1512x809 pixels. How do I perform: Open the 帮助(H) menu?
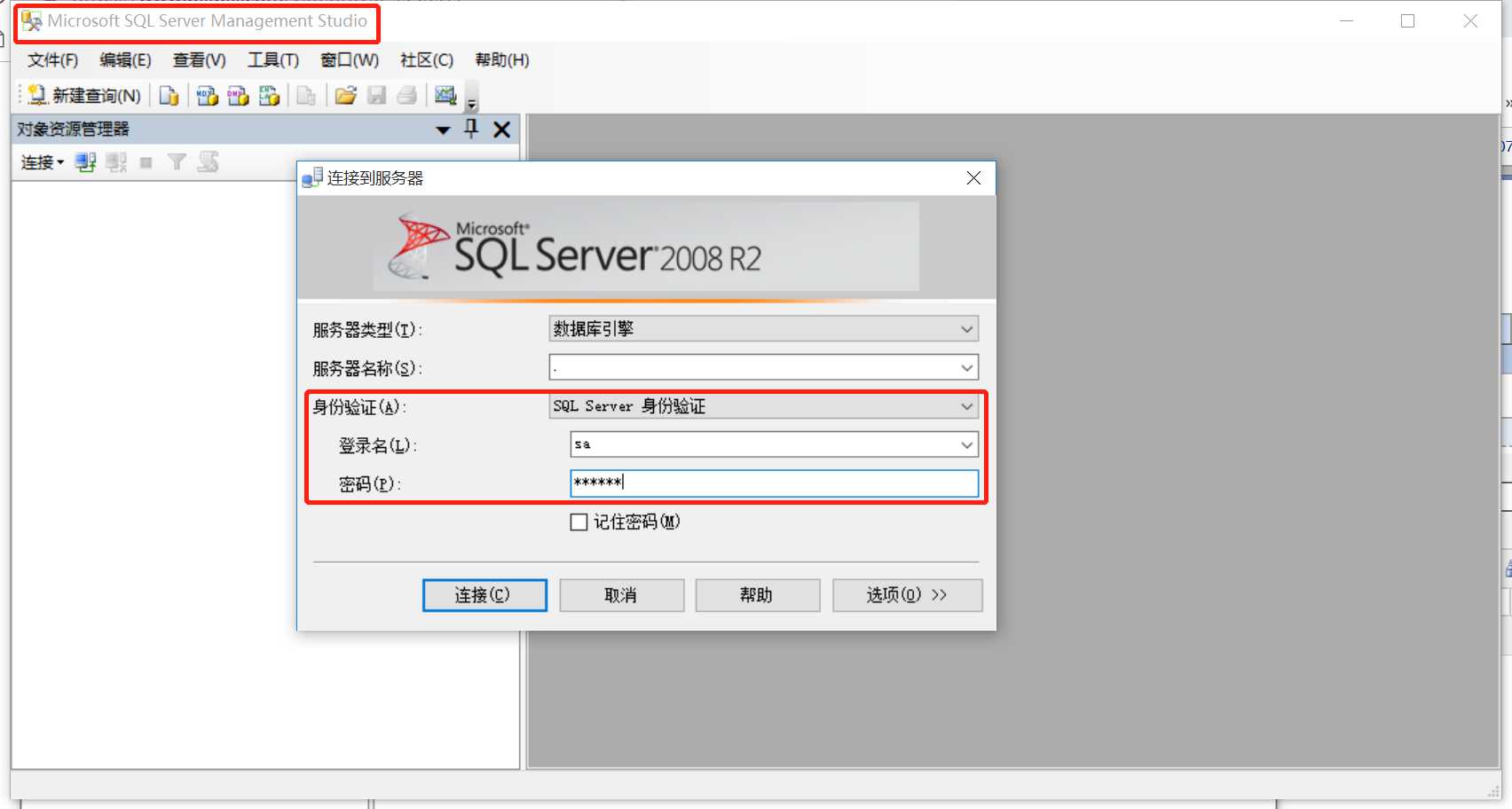(502, 60)
